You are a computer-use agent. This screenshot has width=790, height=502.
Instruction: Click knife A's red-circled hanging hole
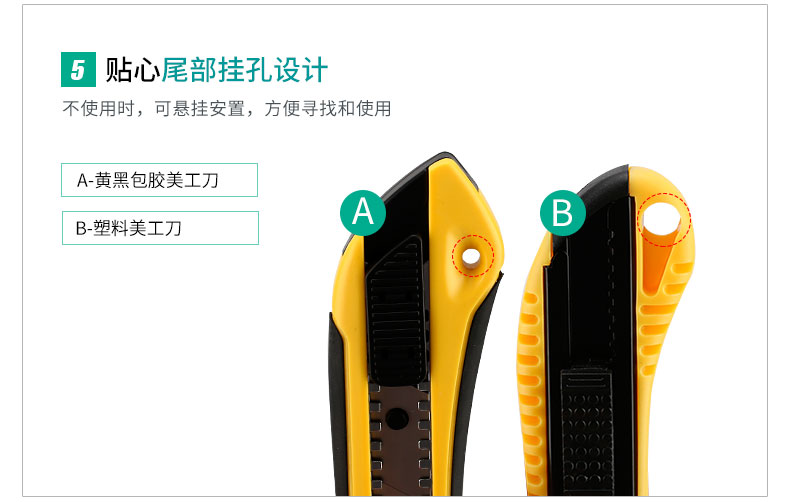pyautogui.click(x=472, y=257)
